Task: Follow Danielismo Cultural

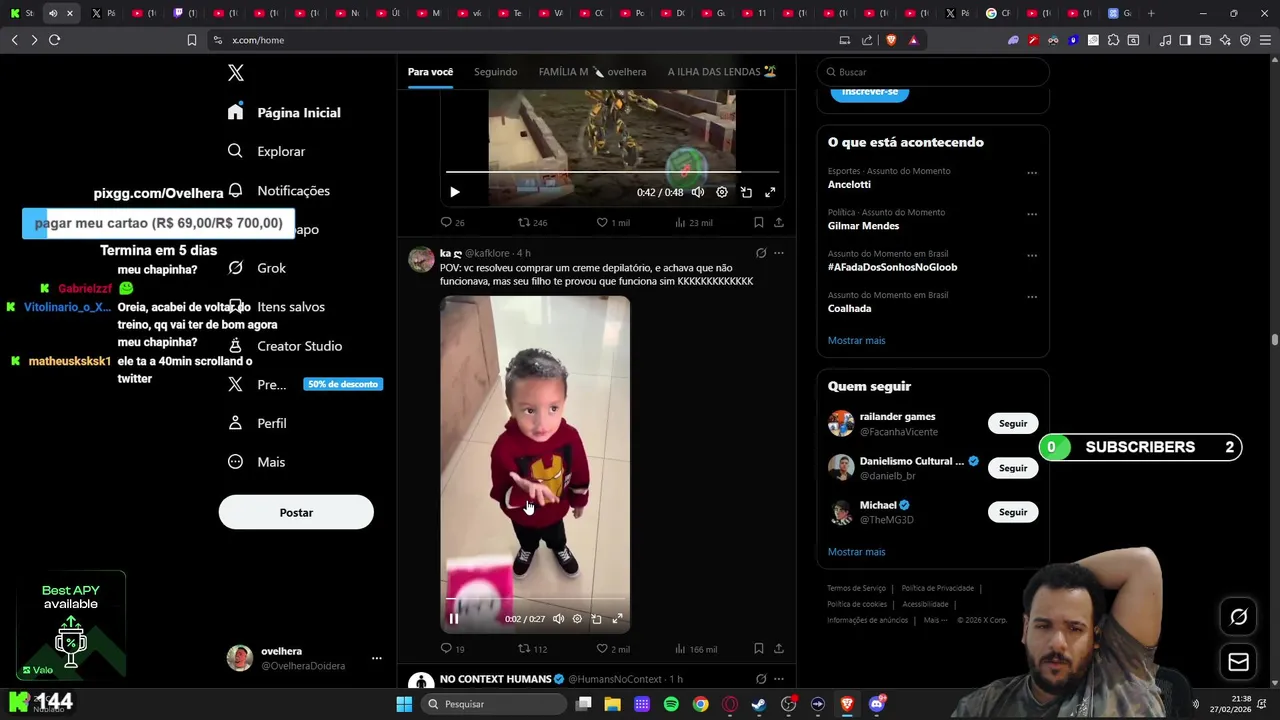Action: (x=1013, y=468)
